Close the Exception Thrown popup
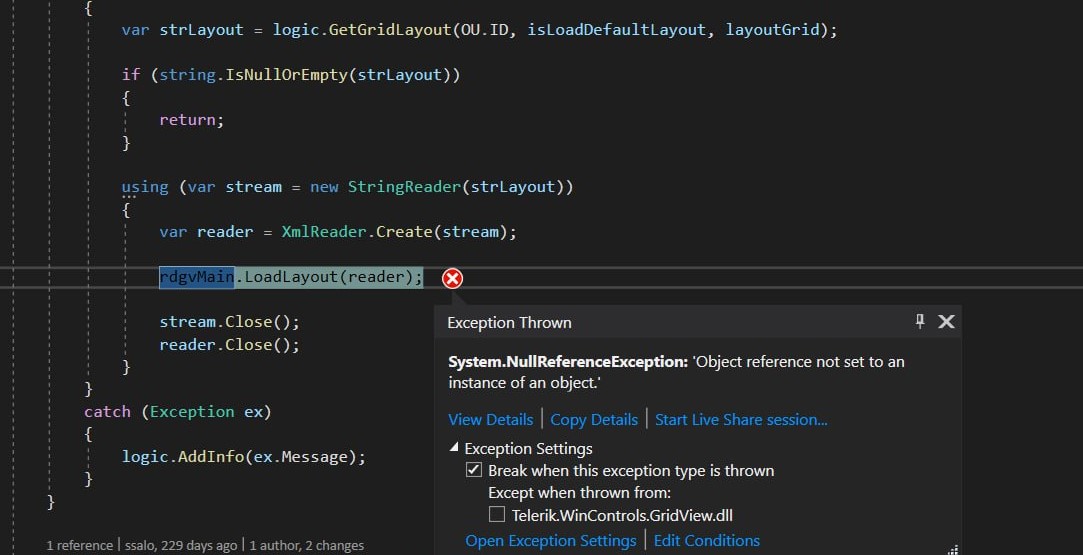Viewport: 1083px width, 555px height. click(946, 322)
